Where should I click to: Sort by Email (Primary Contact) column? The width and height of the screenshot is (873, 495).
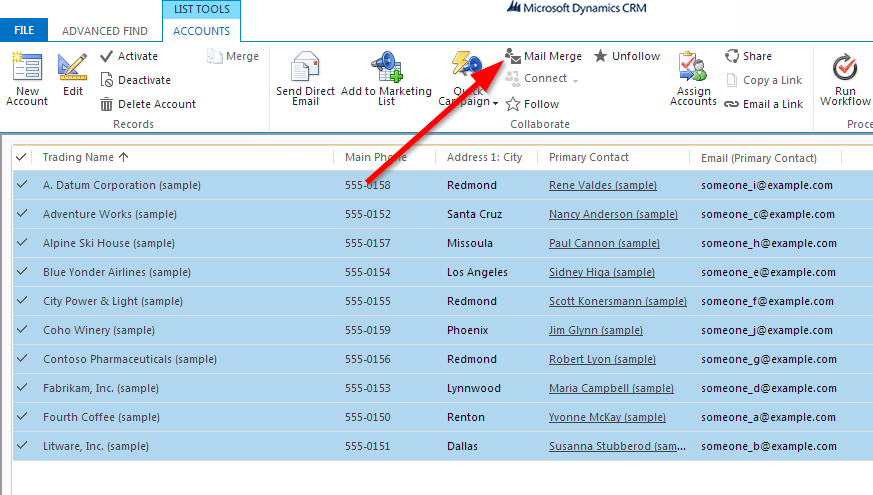point(758,158)
